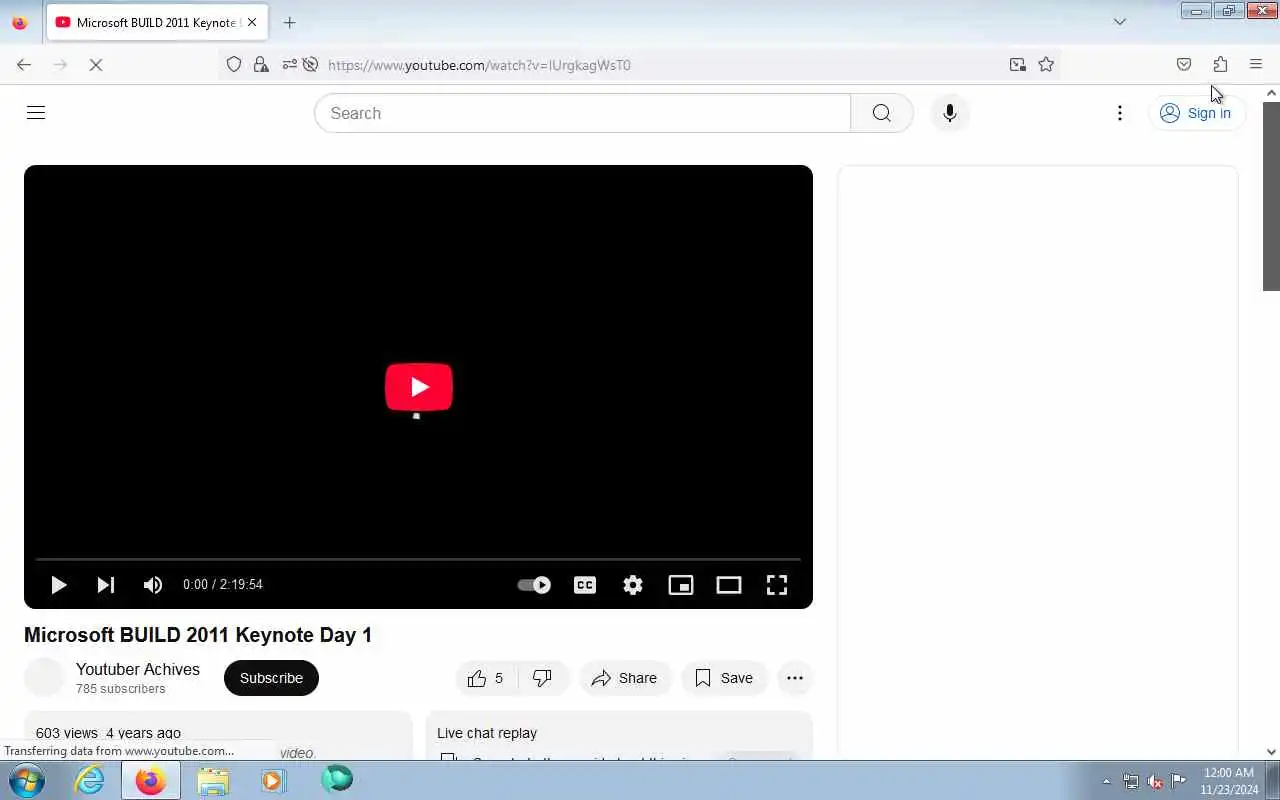This screenshot has height=800, width=1280.
Task: List all tabs dropdown arrow
Action: pyautogui.click(x=1120, y=22)
